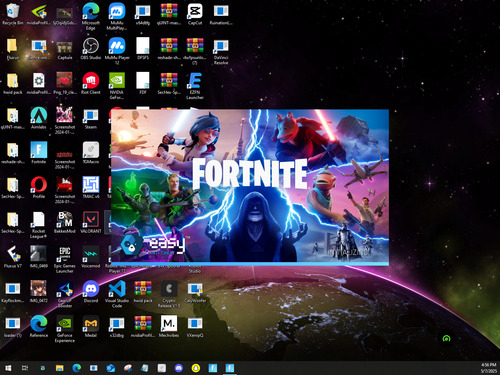Launch the Mechvibes desktop shortcut

[x=169, y=326]
